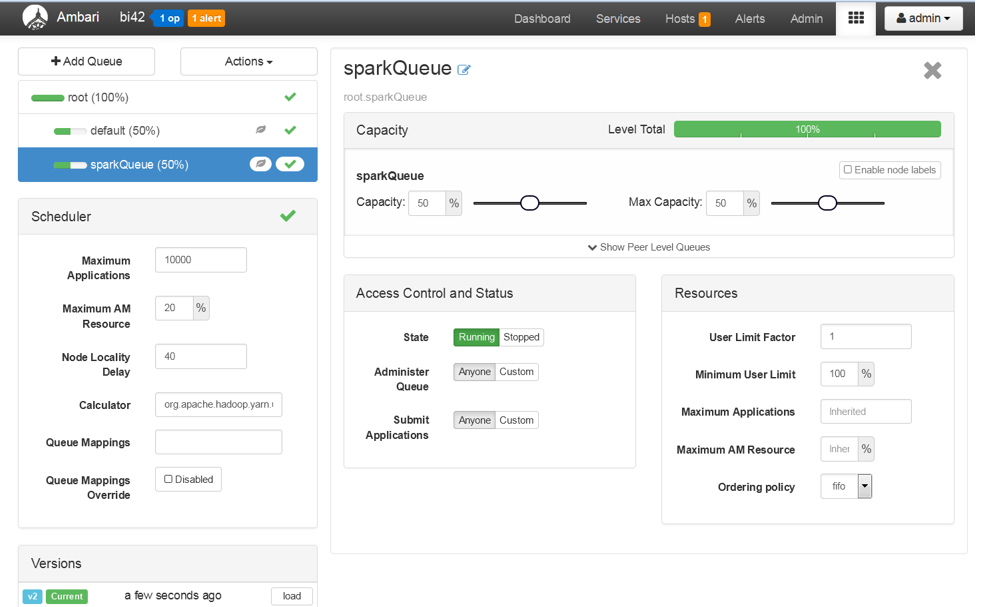Open the Dashboard menu
The width and height of the screenshot is (1002, 607).
(x=542, y=19)
